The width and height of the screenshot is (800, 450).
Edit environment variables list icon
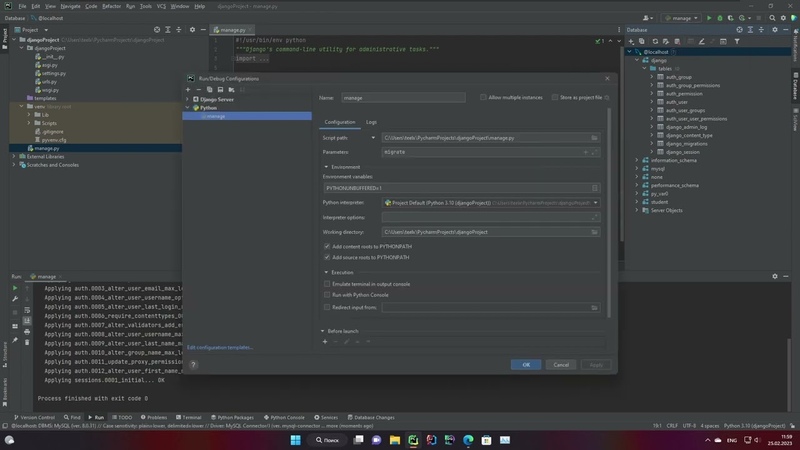594,188
